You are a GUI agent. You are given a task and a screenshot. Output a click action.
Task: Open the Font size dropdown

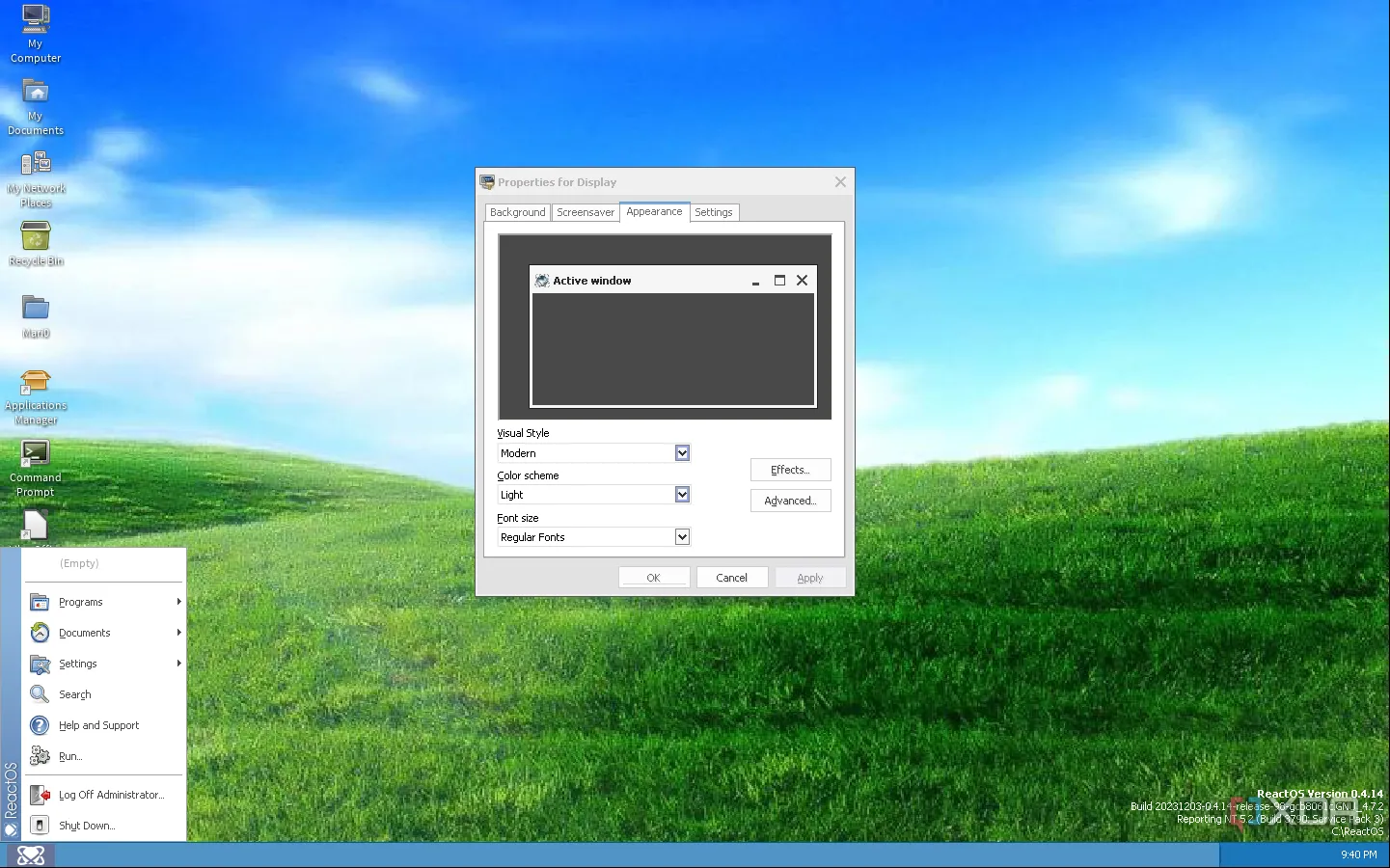pyautogui.click(x=682, y=537)
